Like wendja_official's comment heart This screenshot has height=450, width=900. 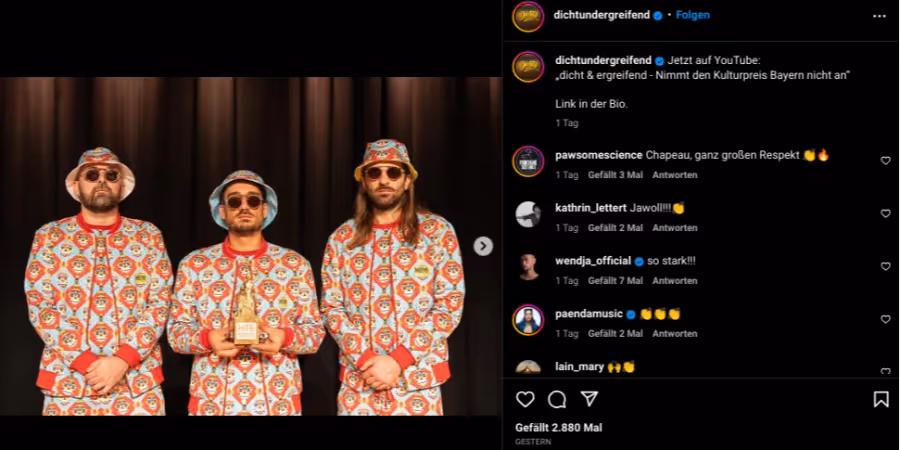tap(885, 266)
